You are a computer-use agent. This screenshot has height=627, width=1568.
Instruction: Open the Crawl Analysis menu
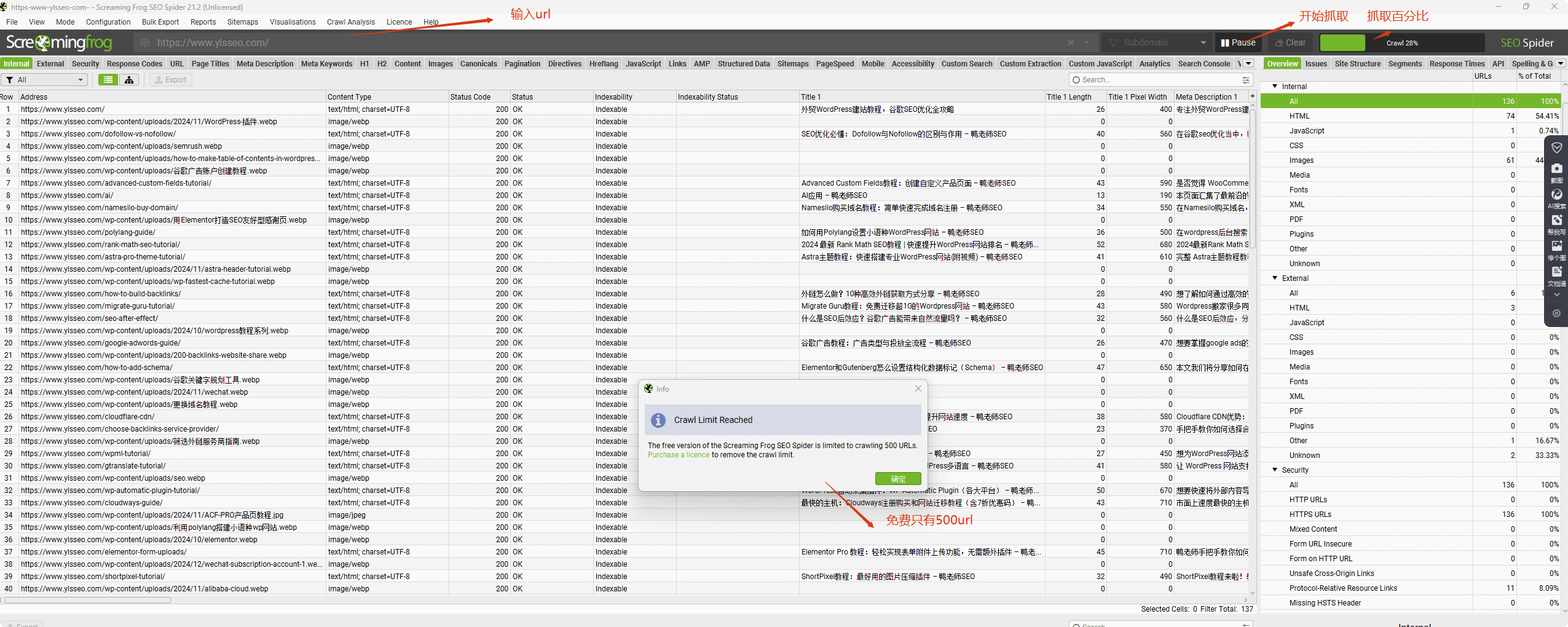[350, 22]
